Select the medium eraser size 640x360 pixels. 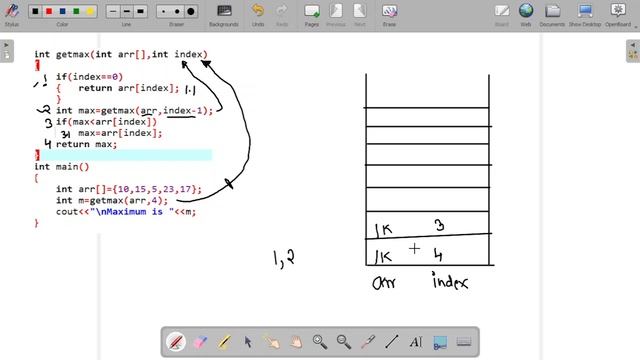point(177,11)
